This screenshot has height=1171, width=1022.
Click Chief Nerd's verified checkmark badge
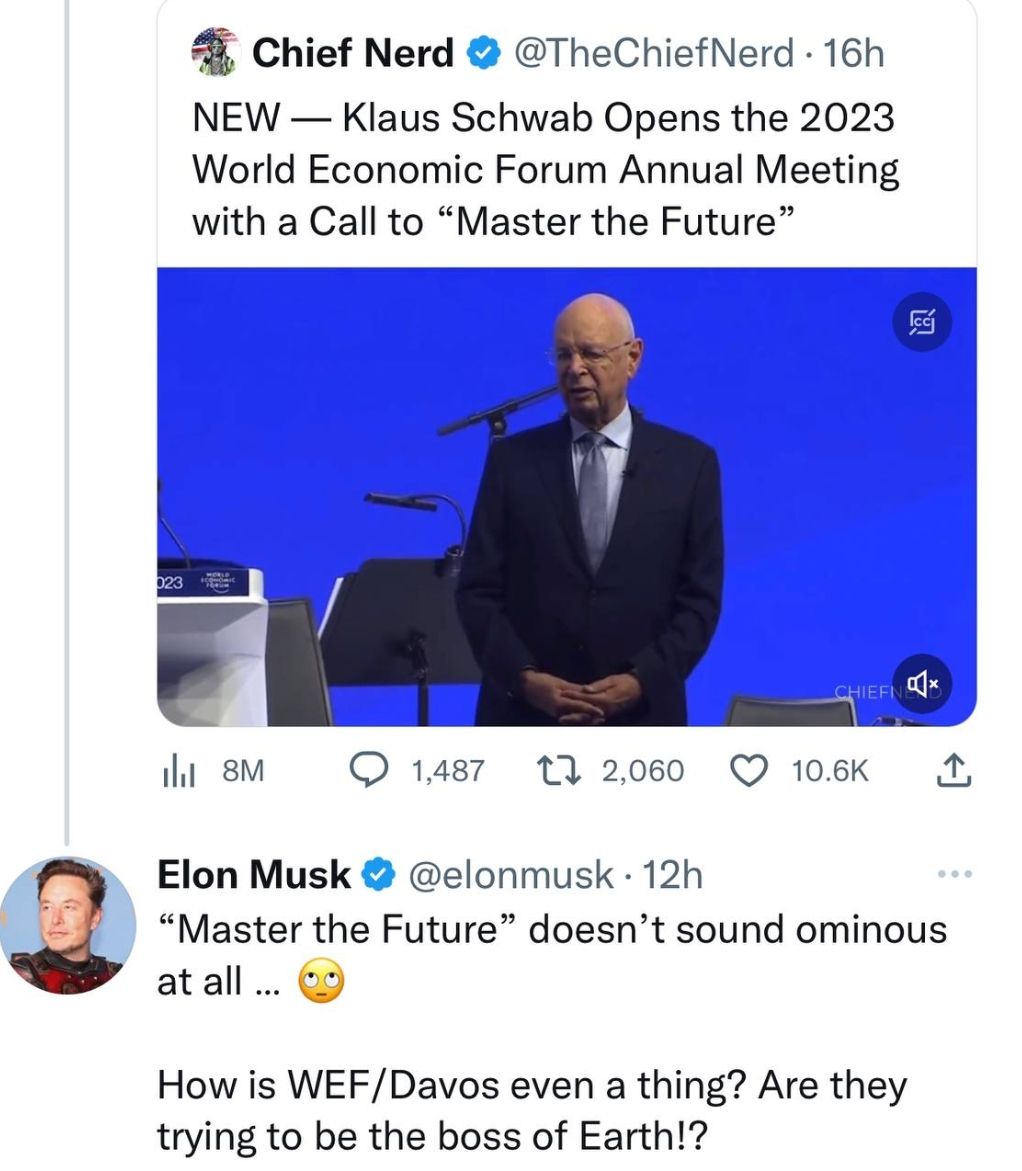484,53
